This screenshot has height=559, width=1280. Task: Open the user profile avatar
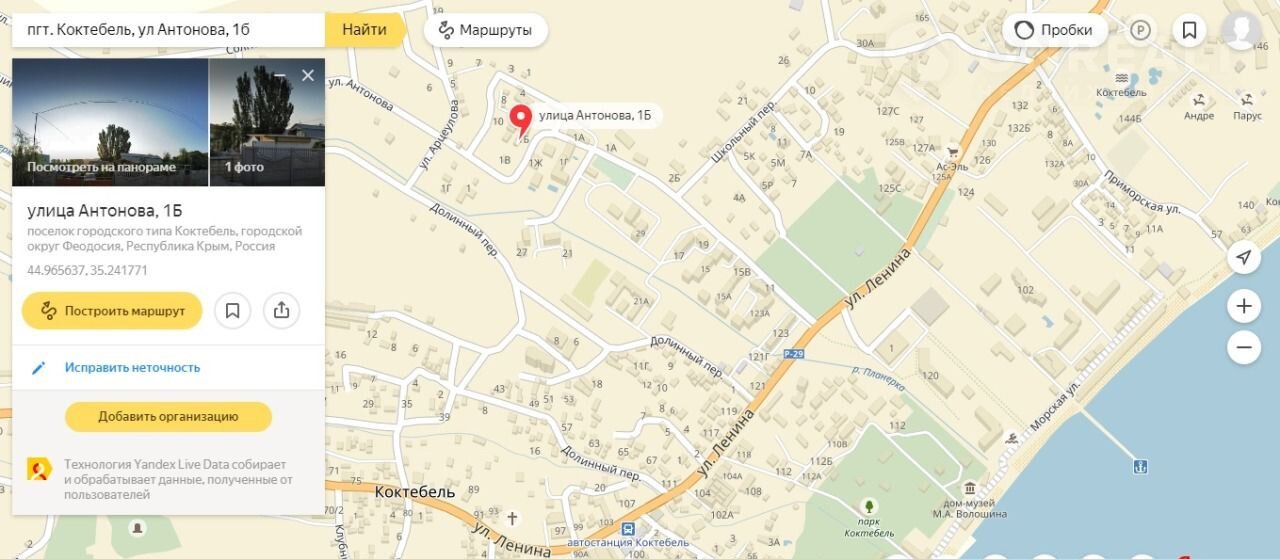tap(1241, 30)
